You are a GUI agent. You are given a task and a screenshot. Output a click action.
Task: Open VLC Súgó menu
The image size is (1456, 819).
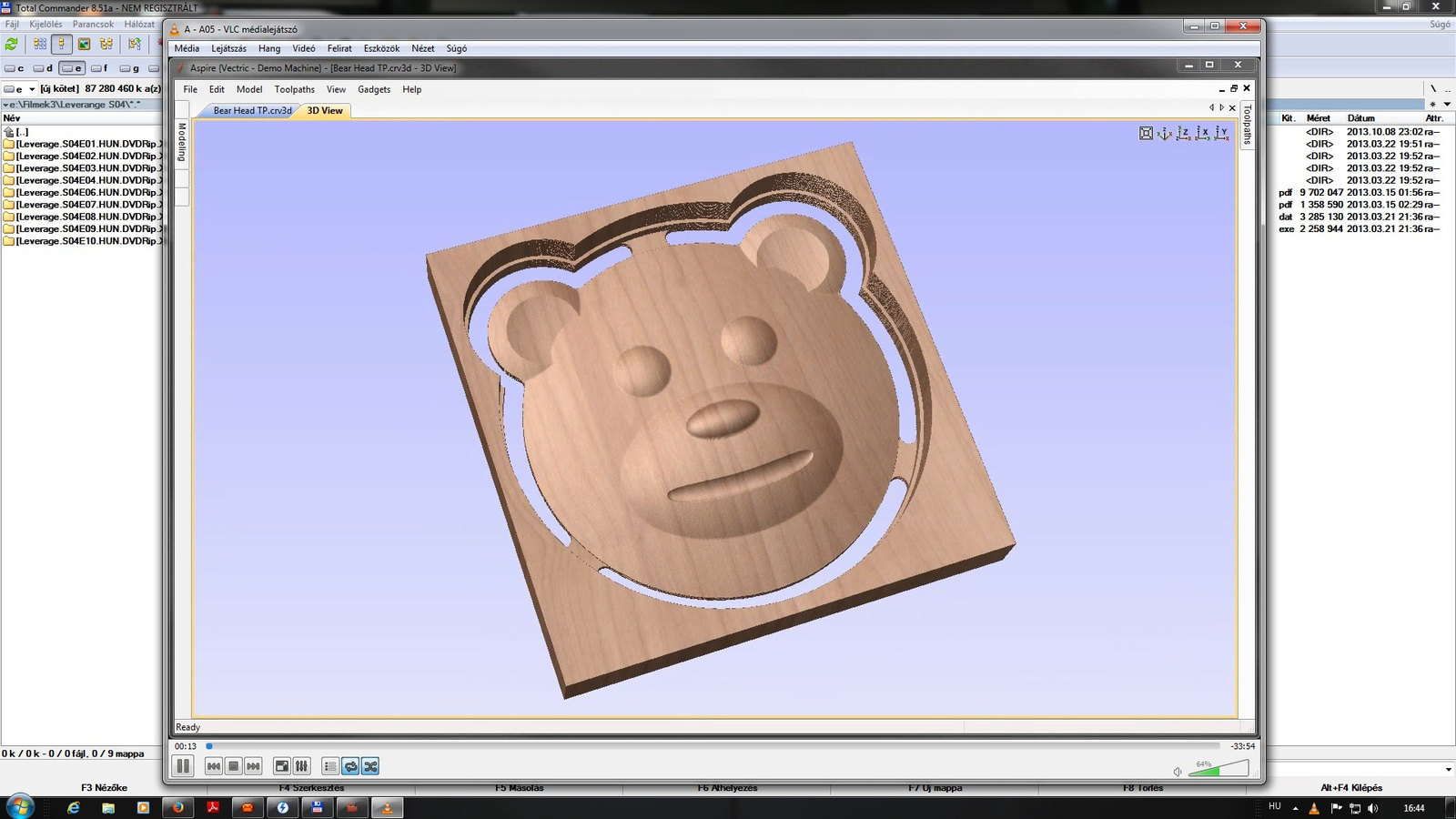tap(457, 48)
